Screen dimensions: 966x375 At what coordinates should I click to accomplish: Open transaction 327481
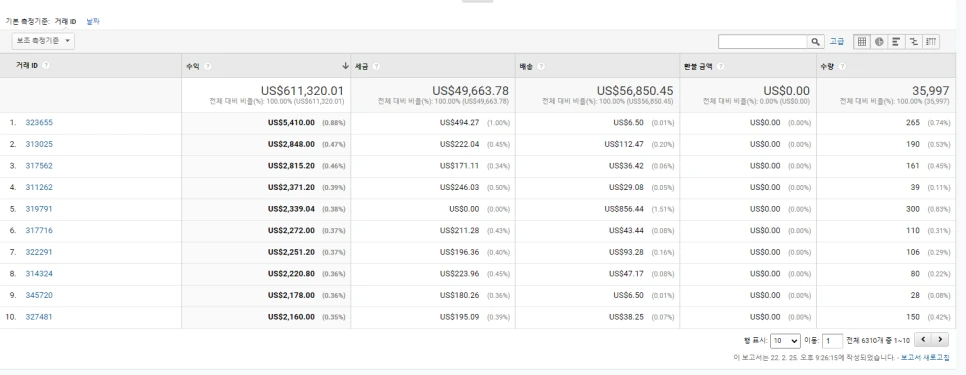coord(39,317)
